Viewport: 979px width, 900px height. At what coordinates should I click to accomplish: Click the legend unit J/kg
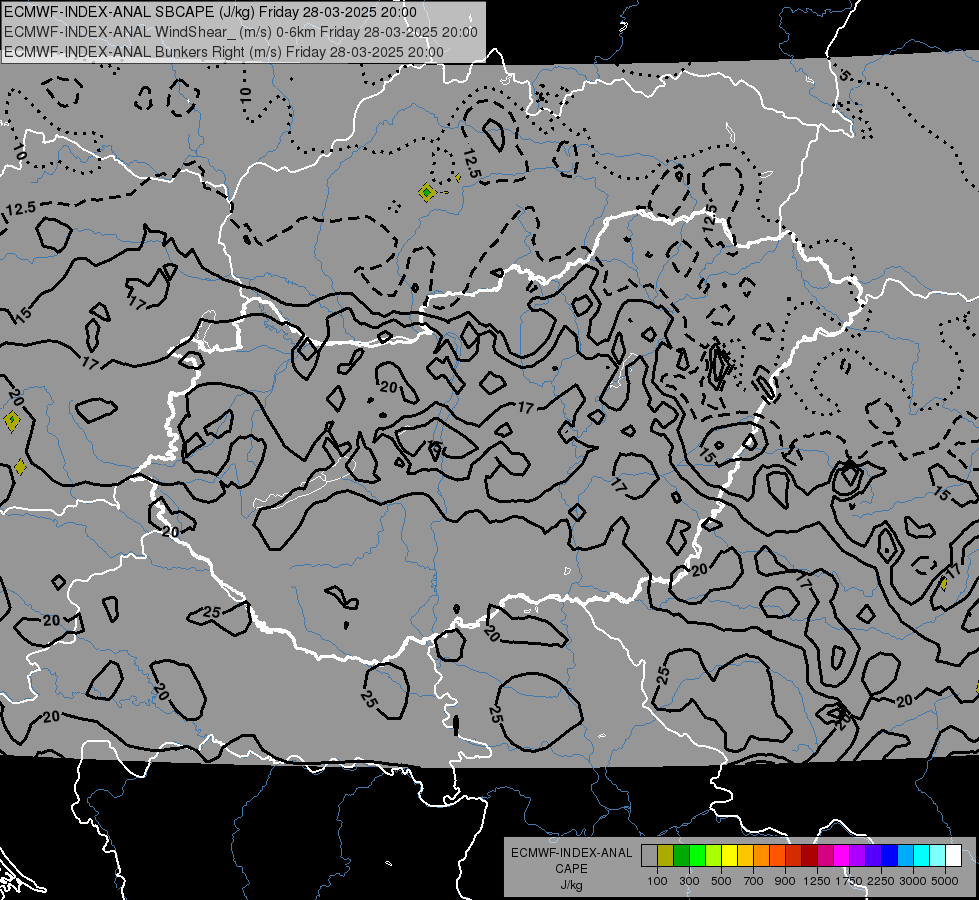(x=571, y=885)
